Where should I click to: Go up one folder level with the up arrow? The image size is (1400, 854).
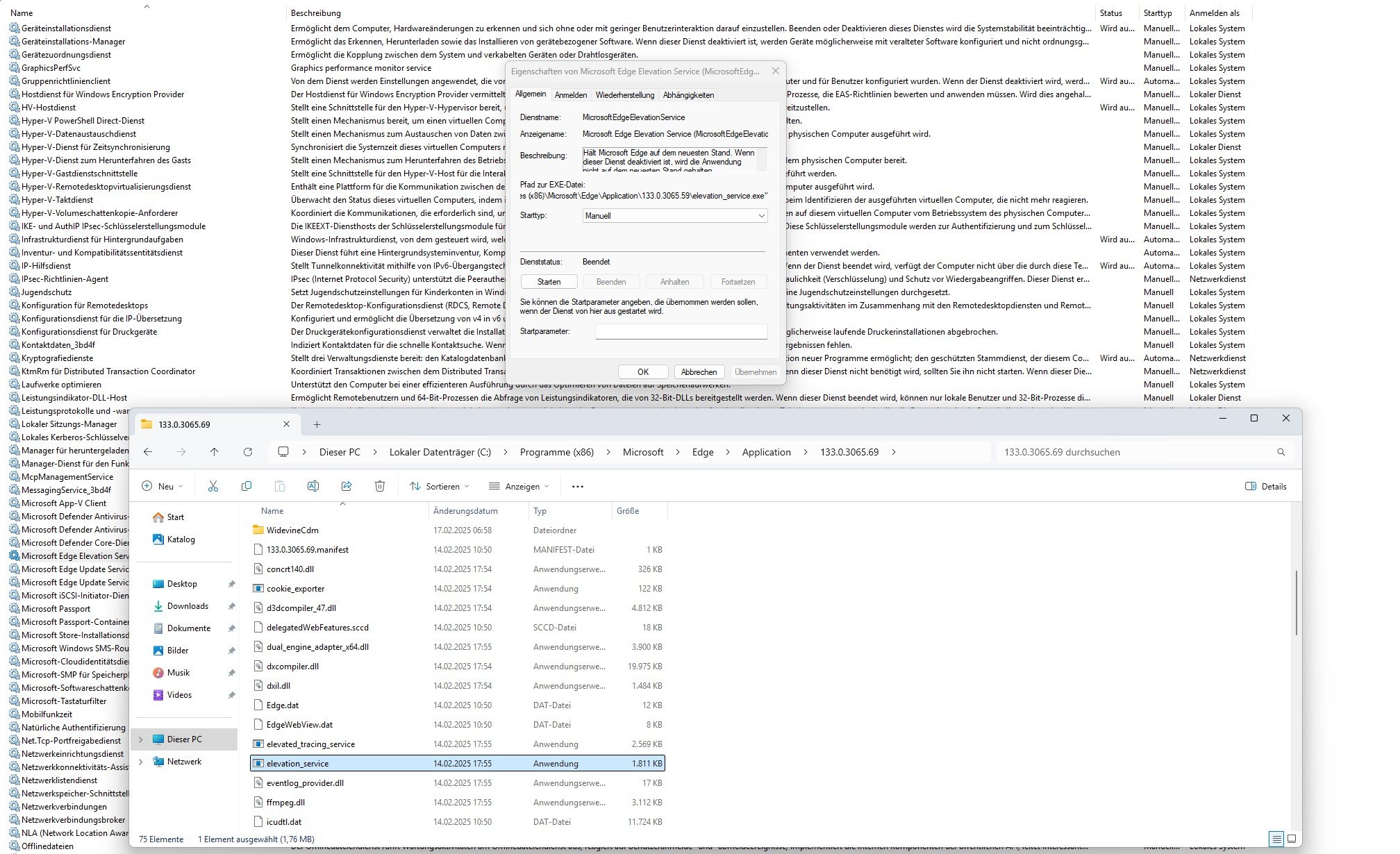214,452
